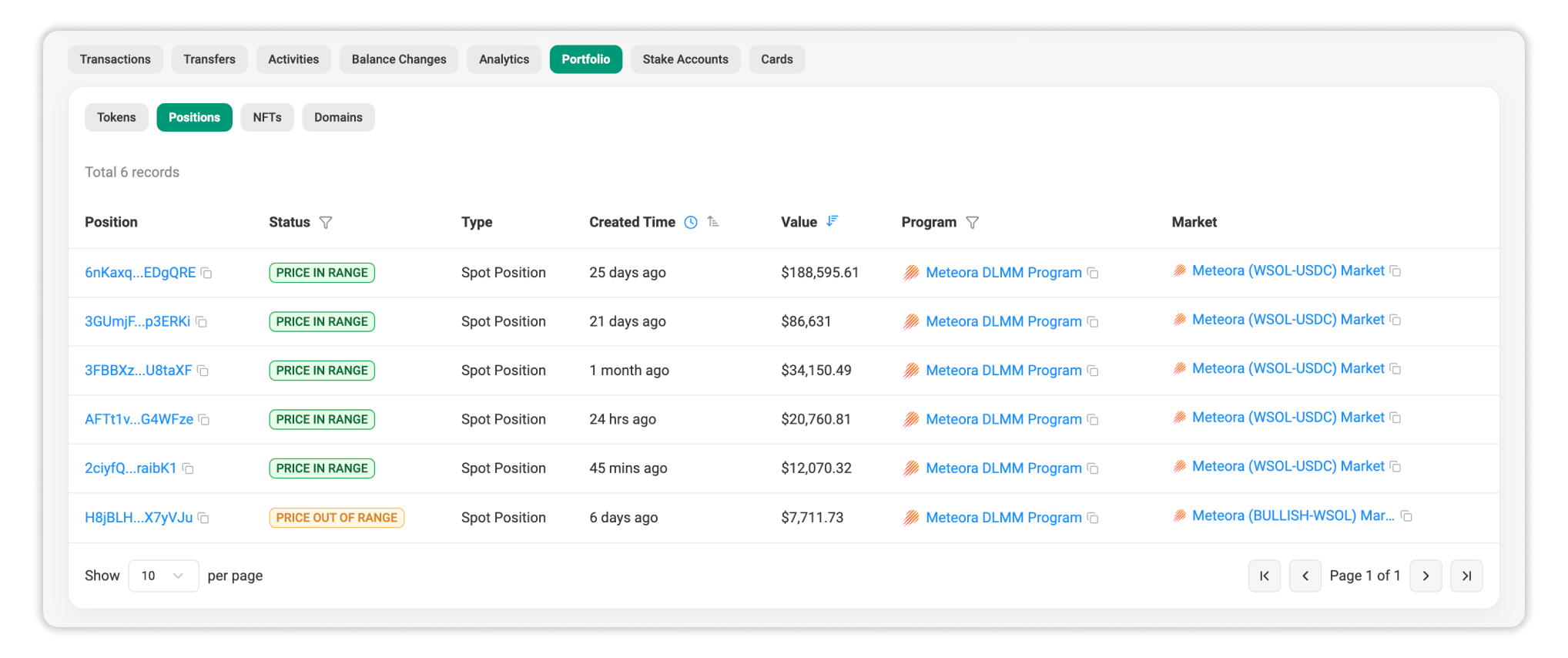Toggle the Created Time clock format
This screenshot has width=1568, height=658.
tap(691, 223)
